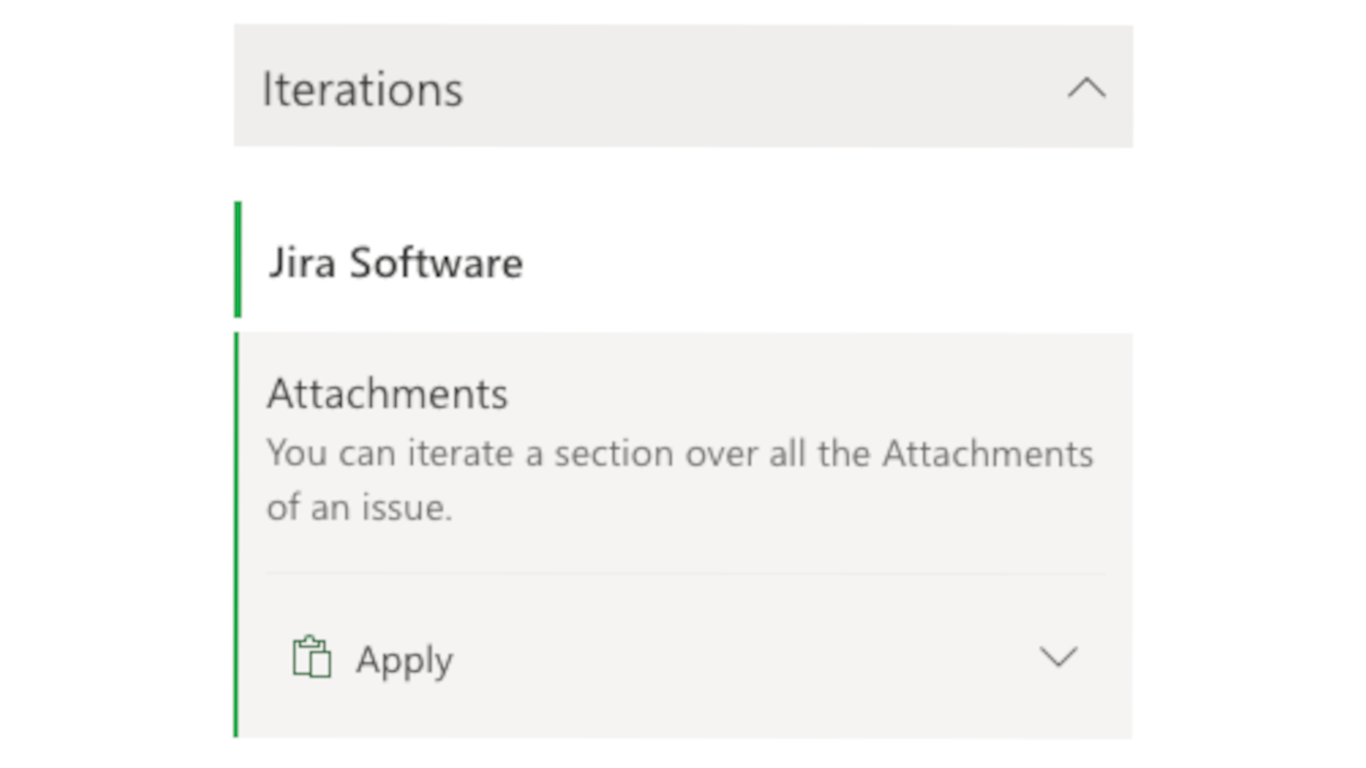The height and width of the screenshot is (768, 1366).
Task: Click the green bar beside Jira Software
Action: [238, 260]
